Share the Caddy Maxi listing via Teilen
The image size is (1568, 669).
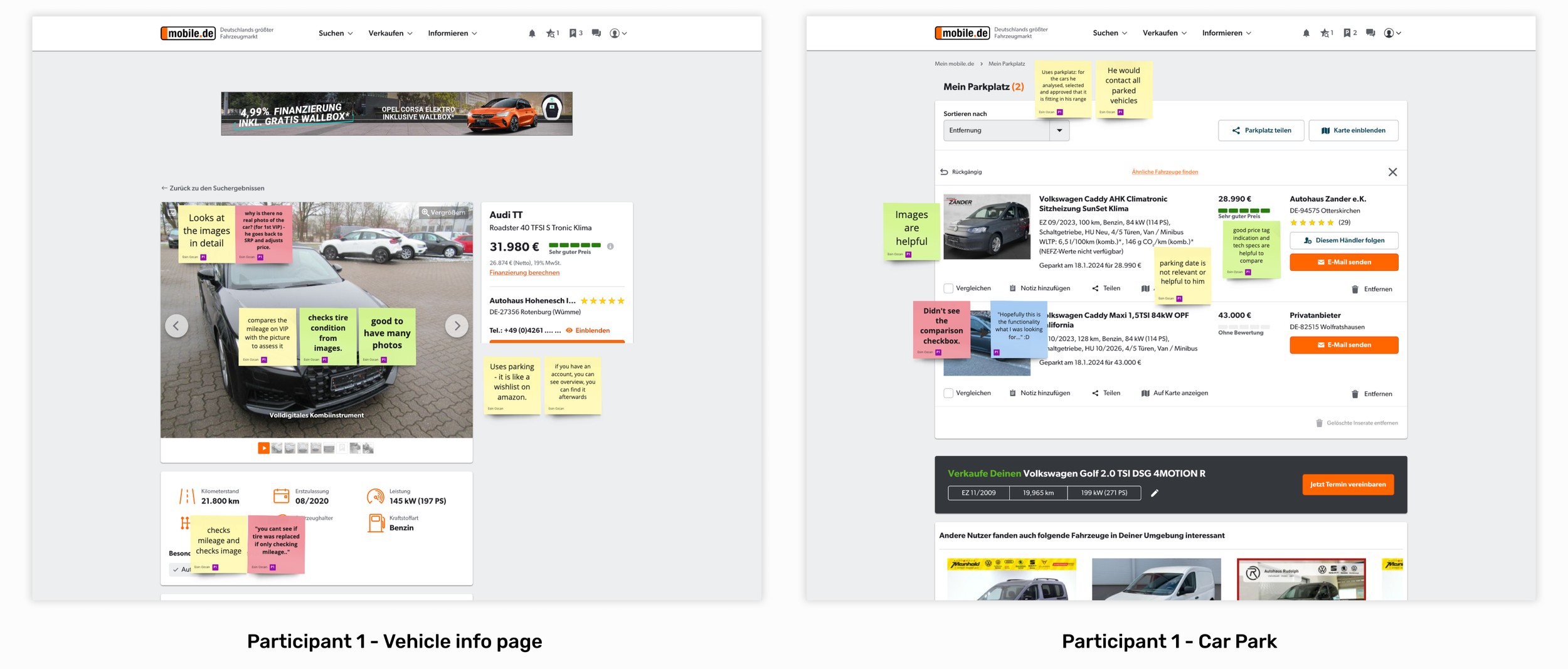point(1106,393)
